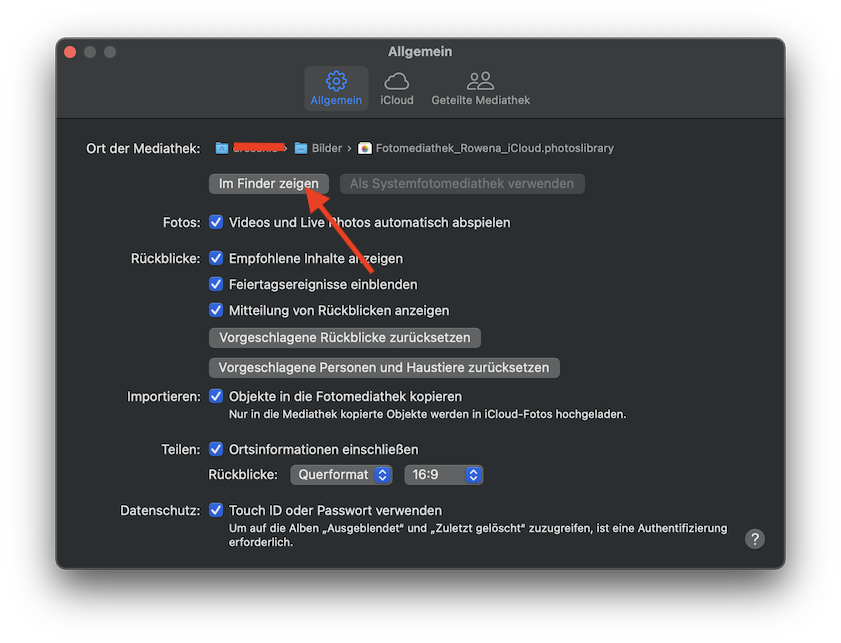
Task: Switch to the iCloud tab
Action: (397, 88)
